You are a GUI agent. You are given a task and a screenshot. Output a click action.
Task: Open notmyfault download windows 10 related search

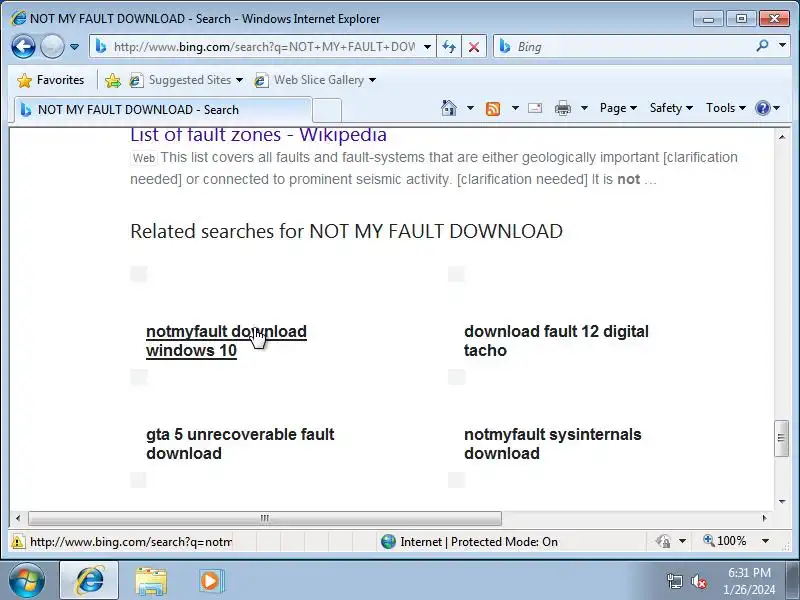(226, 341)
